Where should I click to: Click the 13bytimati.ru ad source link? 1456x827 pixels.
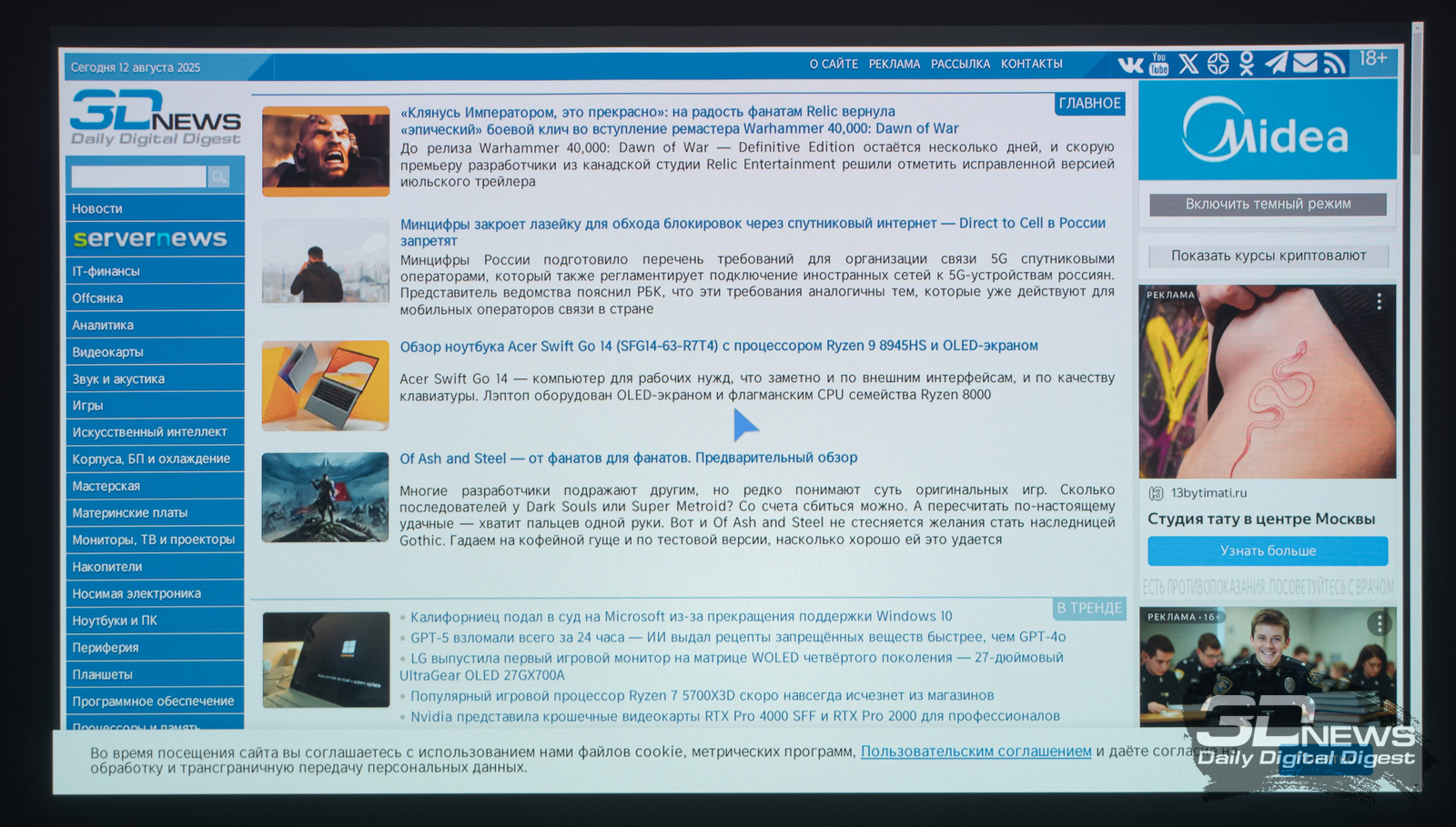tap(1208, 493)
